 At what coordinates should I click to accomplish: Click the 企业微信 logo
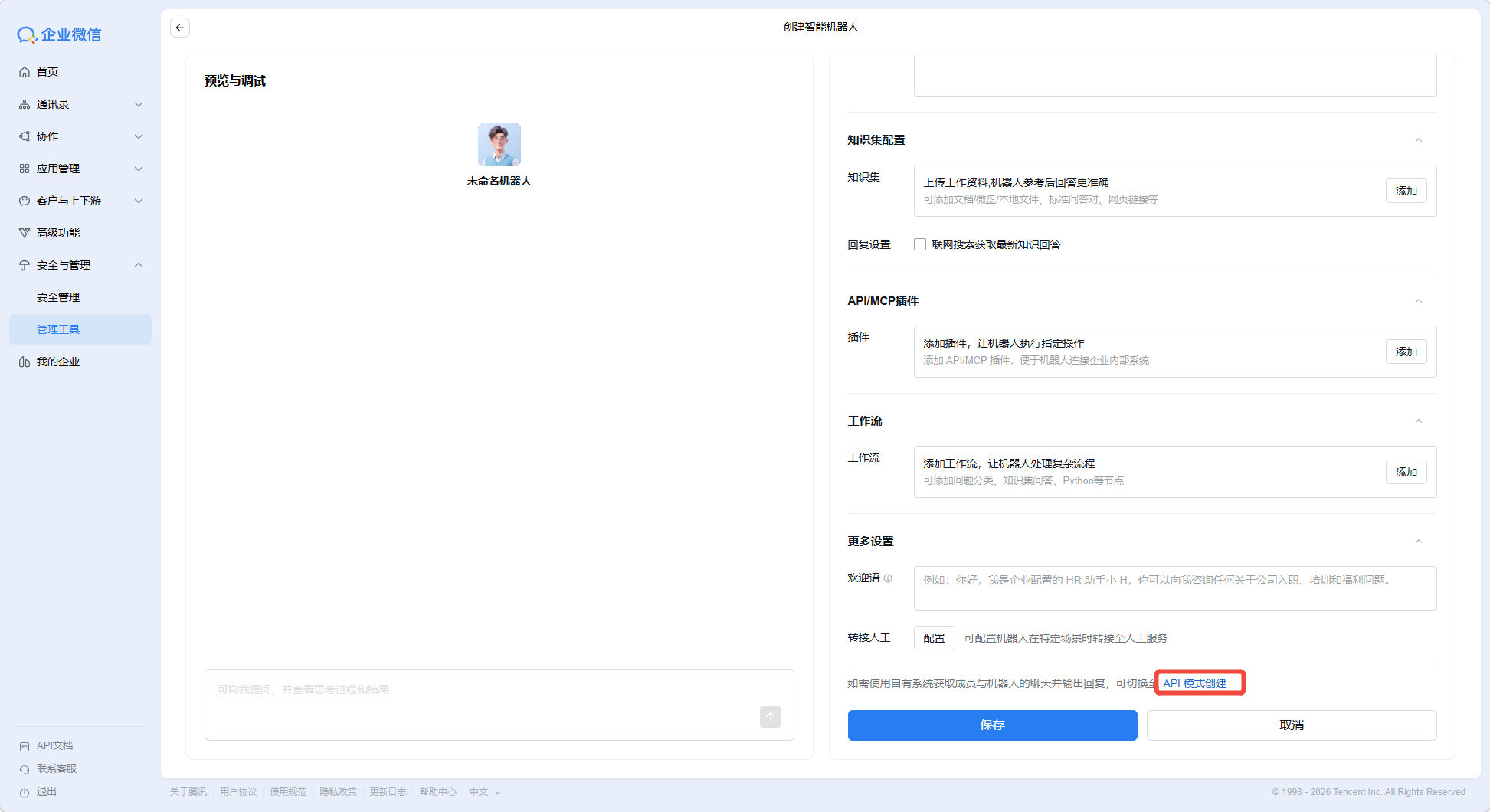point(60,34)
